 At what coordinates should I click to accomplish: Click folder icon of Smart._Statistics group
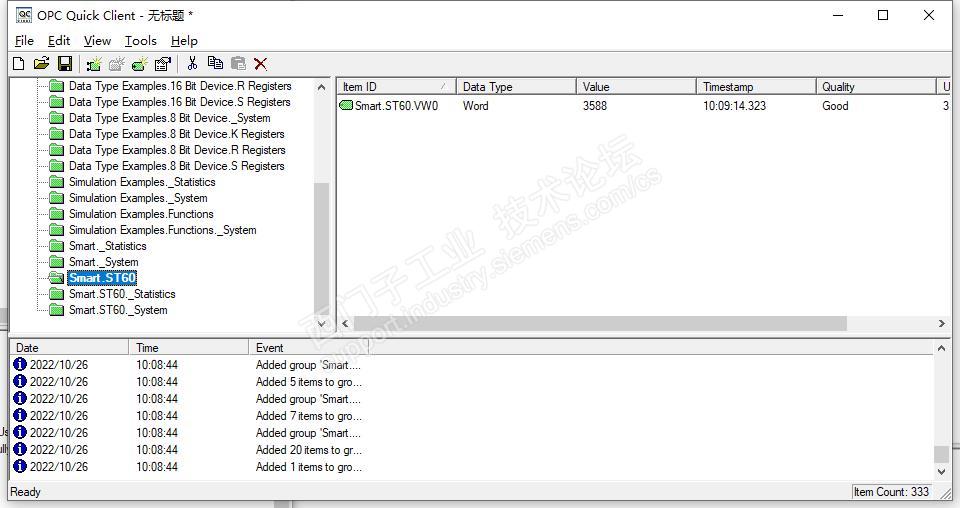point(56,246)
